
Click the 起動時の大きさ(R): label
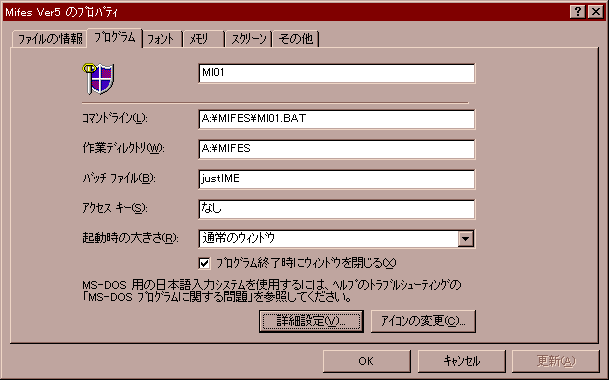pos(130,237)
